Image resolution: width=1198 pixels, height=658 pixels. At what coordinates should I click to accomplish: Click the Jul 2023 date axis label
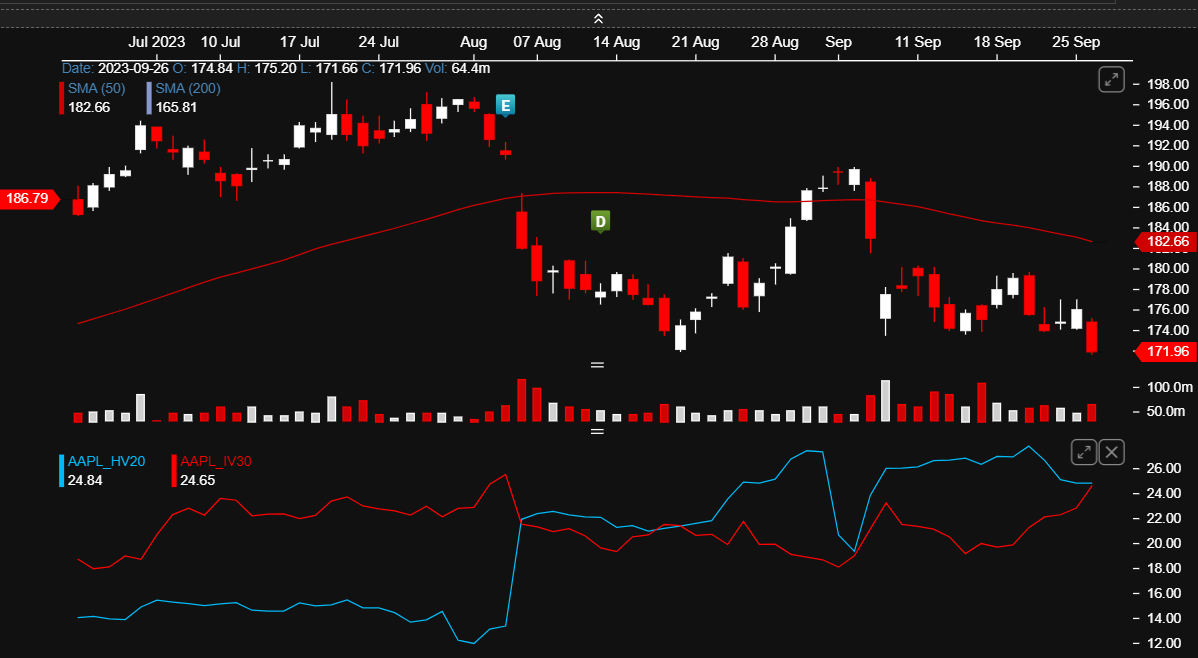click(157, 42)
